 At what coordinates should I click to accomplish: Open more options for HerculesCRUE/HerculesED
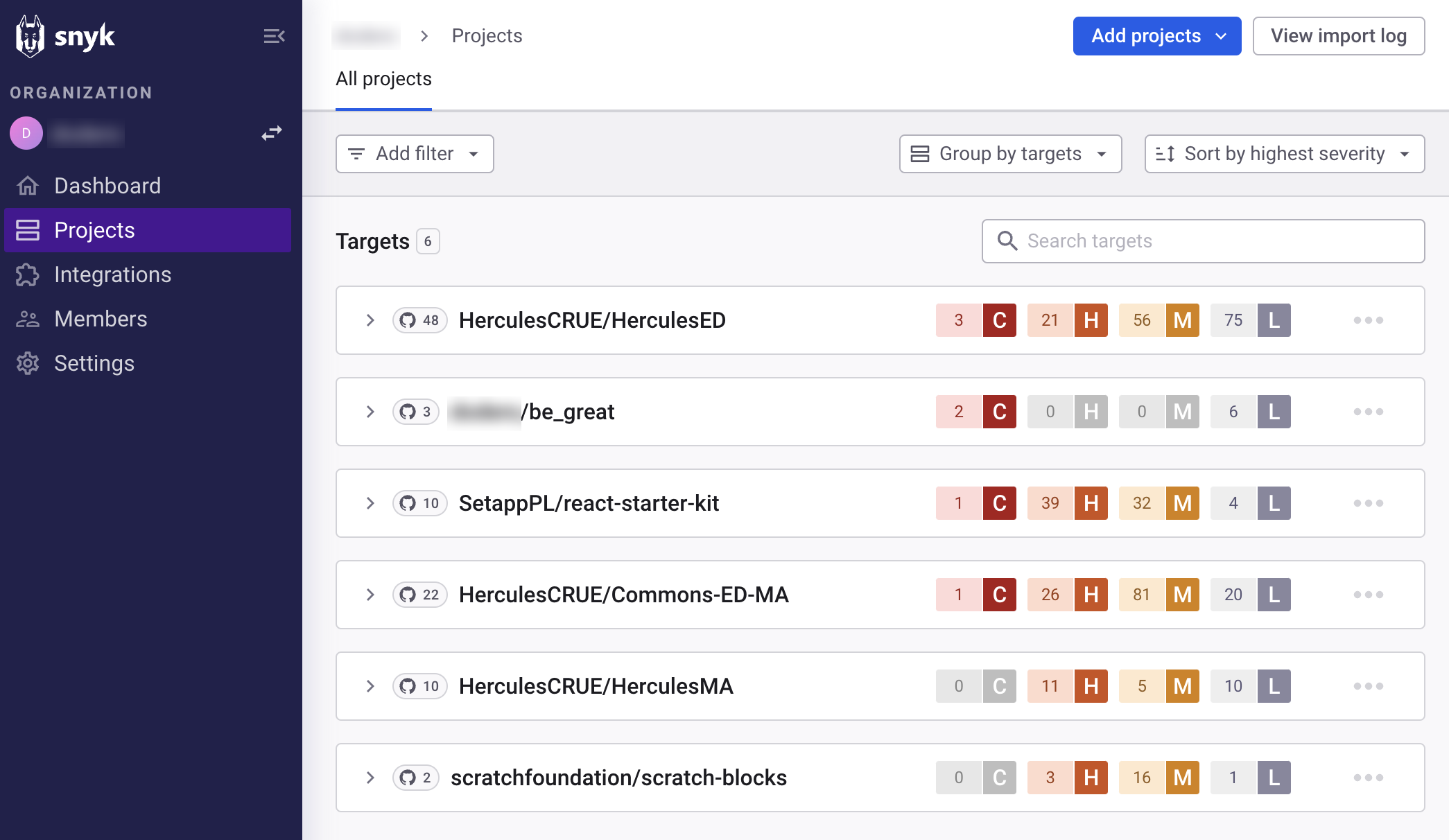pos(1369,320)
